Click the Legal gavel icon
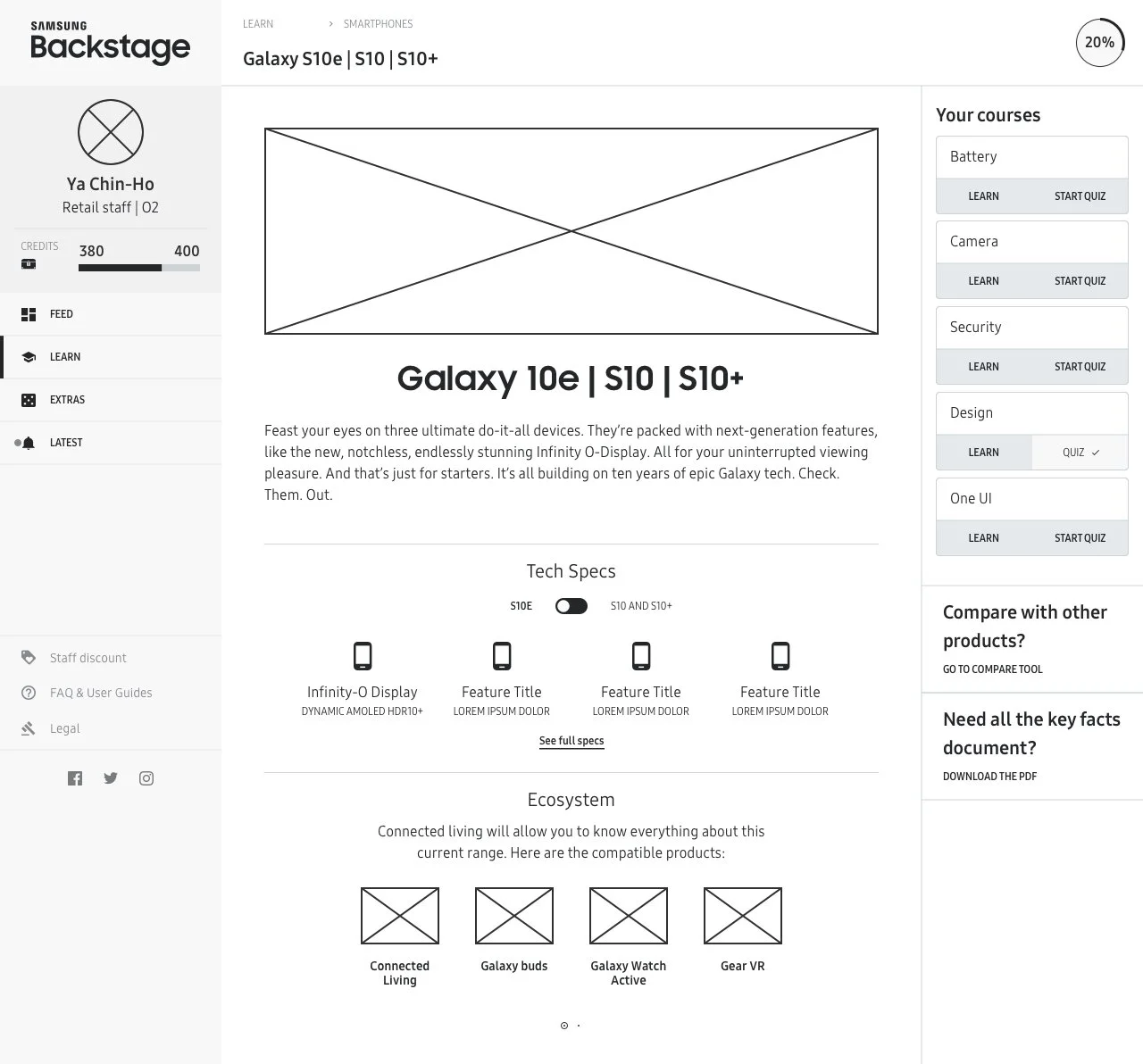This screenshot has height=1064, width=1143. click(29, 728)
